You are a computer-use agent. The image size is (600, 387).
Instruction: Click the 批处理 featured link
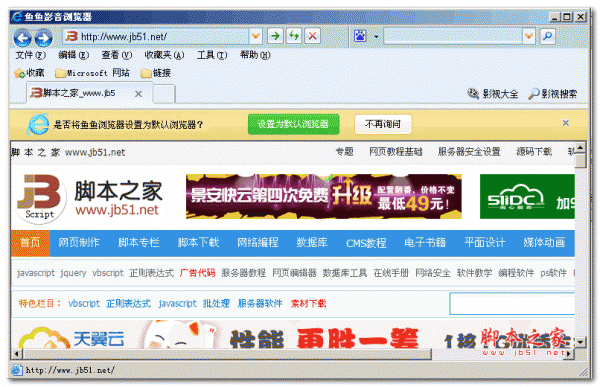216,304
